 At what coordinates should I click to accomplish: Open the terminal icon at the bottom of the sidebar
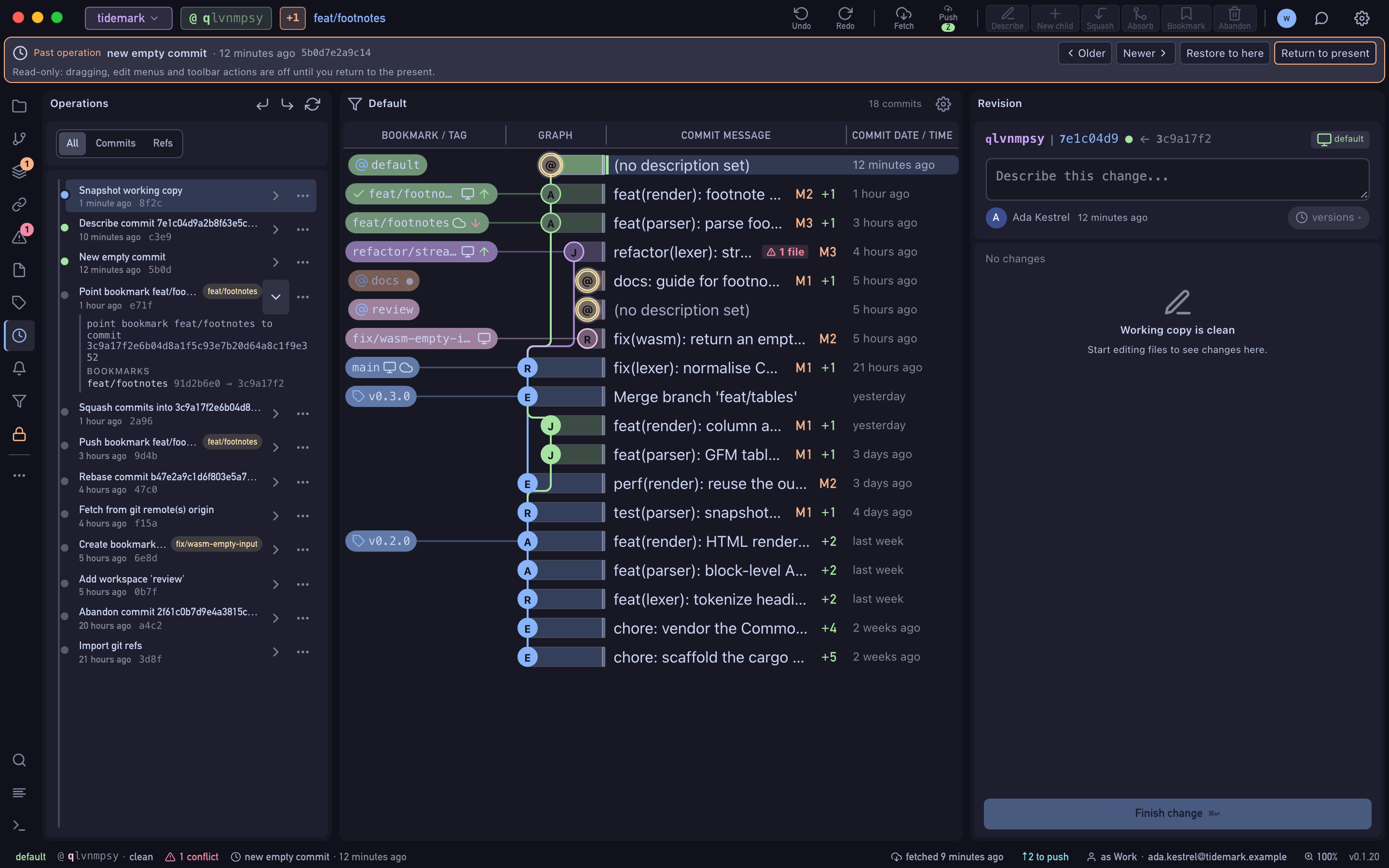(x=19, y=826)
